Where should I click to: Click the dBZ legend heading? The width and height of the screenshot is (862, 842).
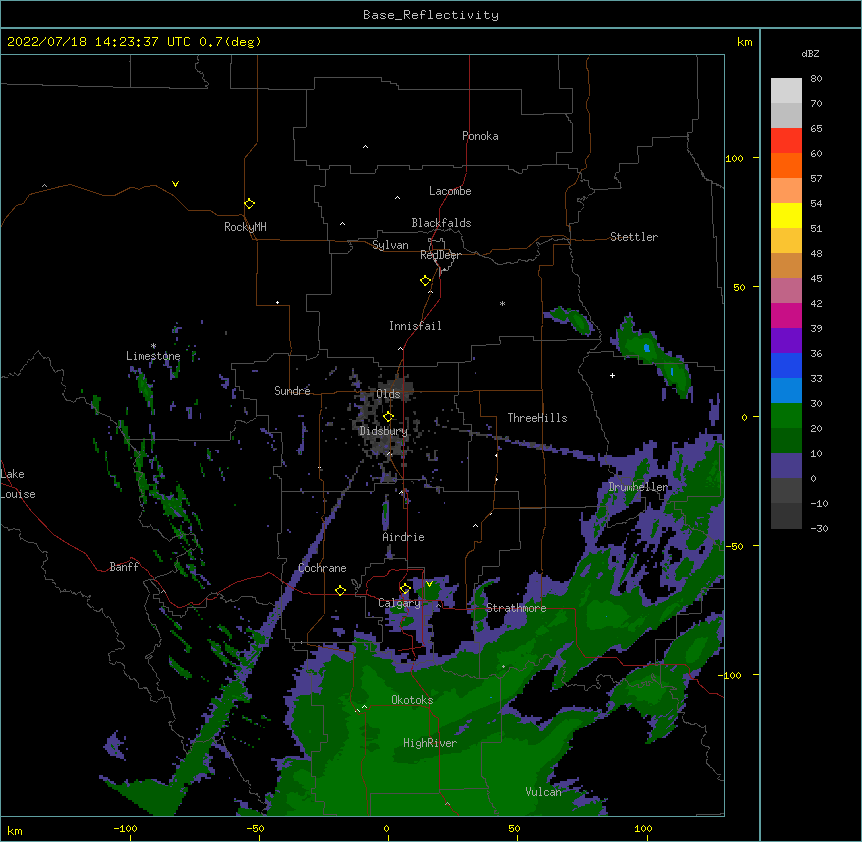[810, 53]
